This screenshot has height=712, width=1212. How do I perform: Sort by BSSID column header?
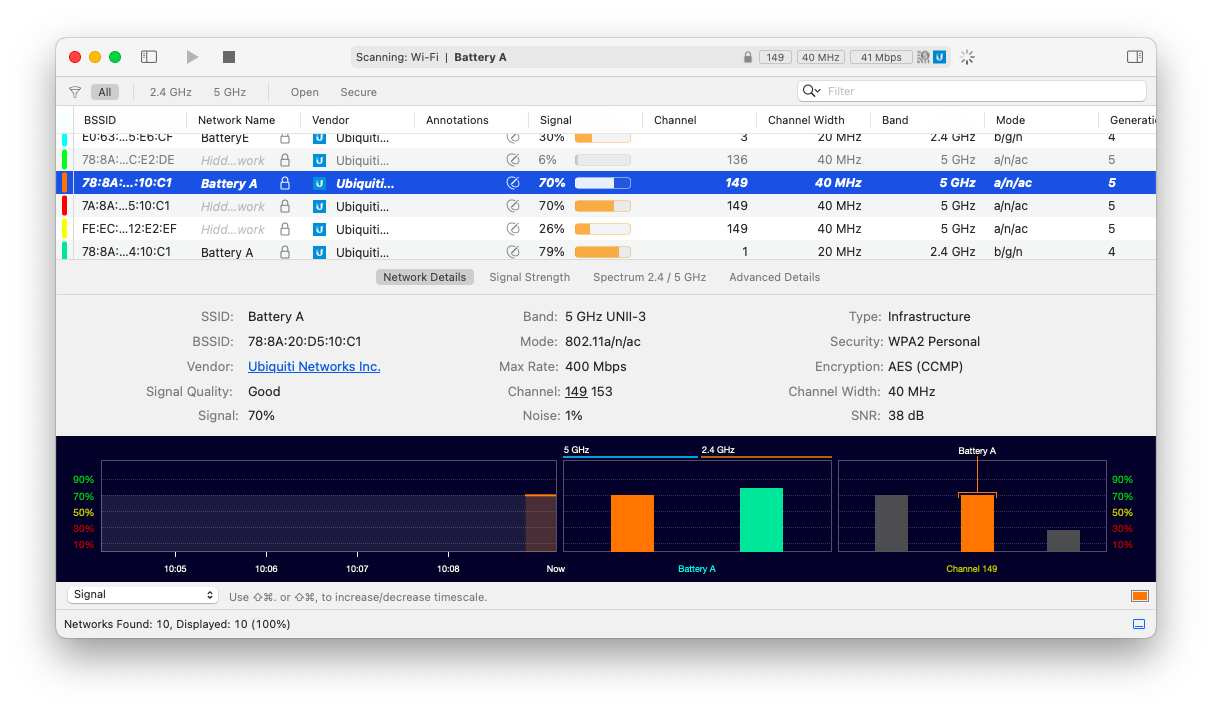(x=100, y=120)
